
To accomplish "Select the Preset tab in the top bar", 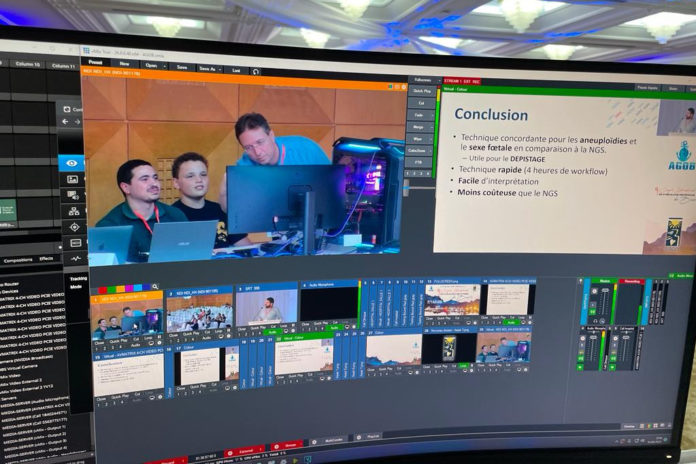I will point(94,62).
